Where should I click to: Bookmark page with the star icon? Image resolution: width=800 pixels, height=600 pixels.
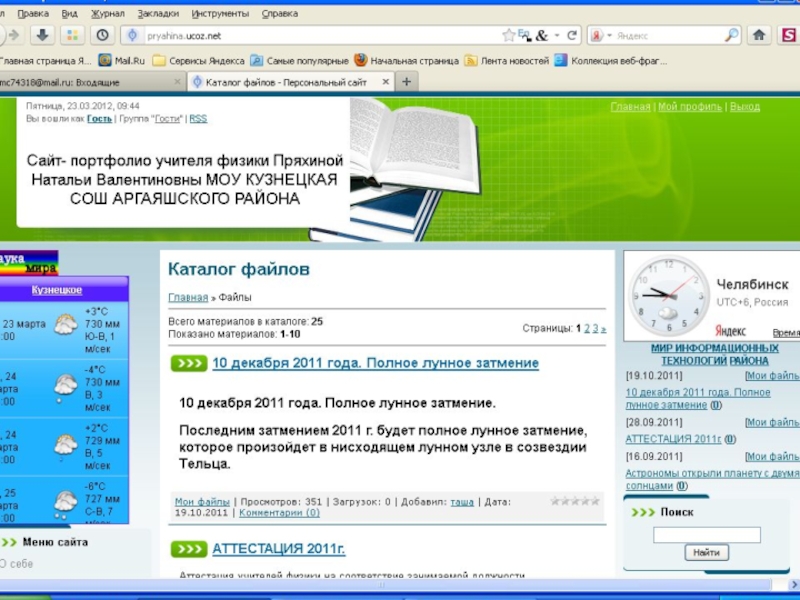point(508,35)
